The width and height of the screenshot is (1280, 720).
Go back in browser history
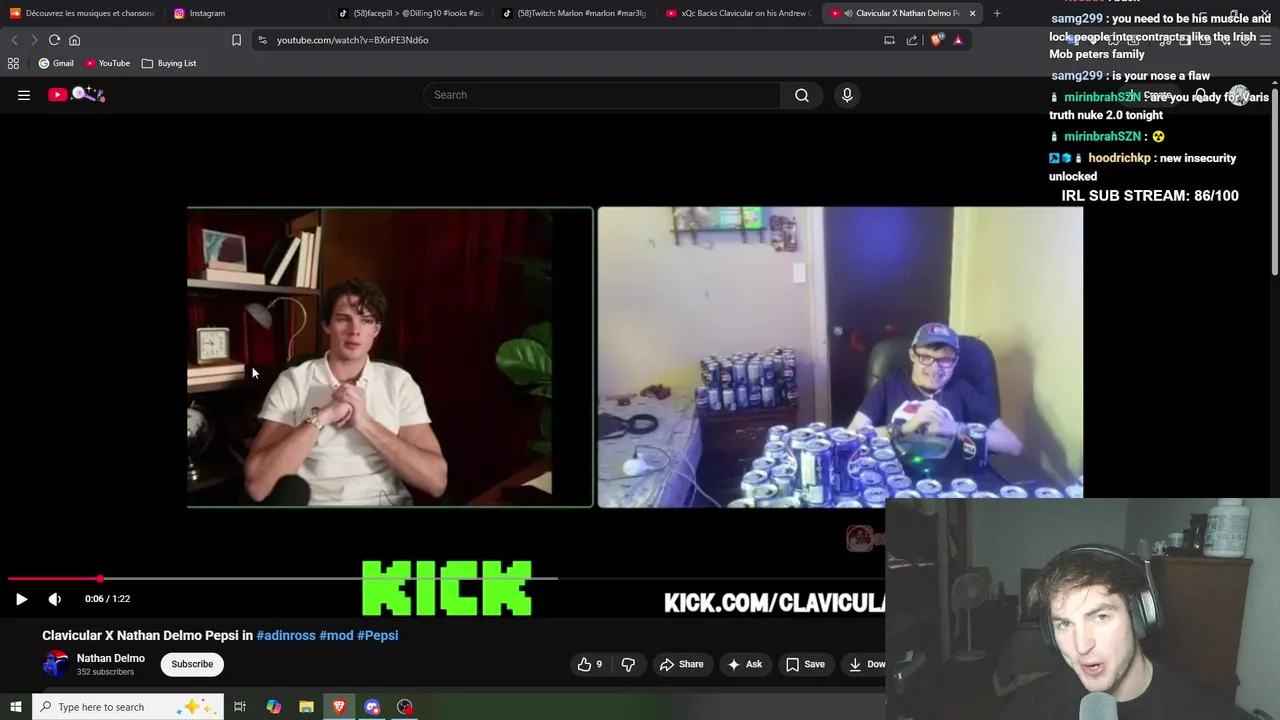[x=15, y=40]
